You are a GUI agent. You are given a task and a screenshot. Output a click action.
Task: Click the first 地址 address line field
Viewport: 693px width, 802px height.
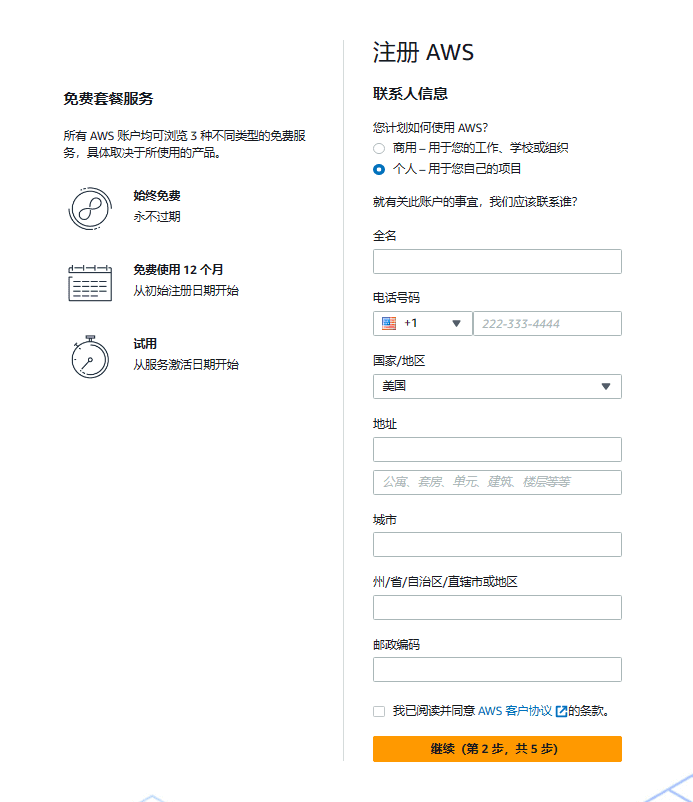point(497,450)
